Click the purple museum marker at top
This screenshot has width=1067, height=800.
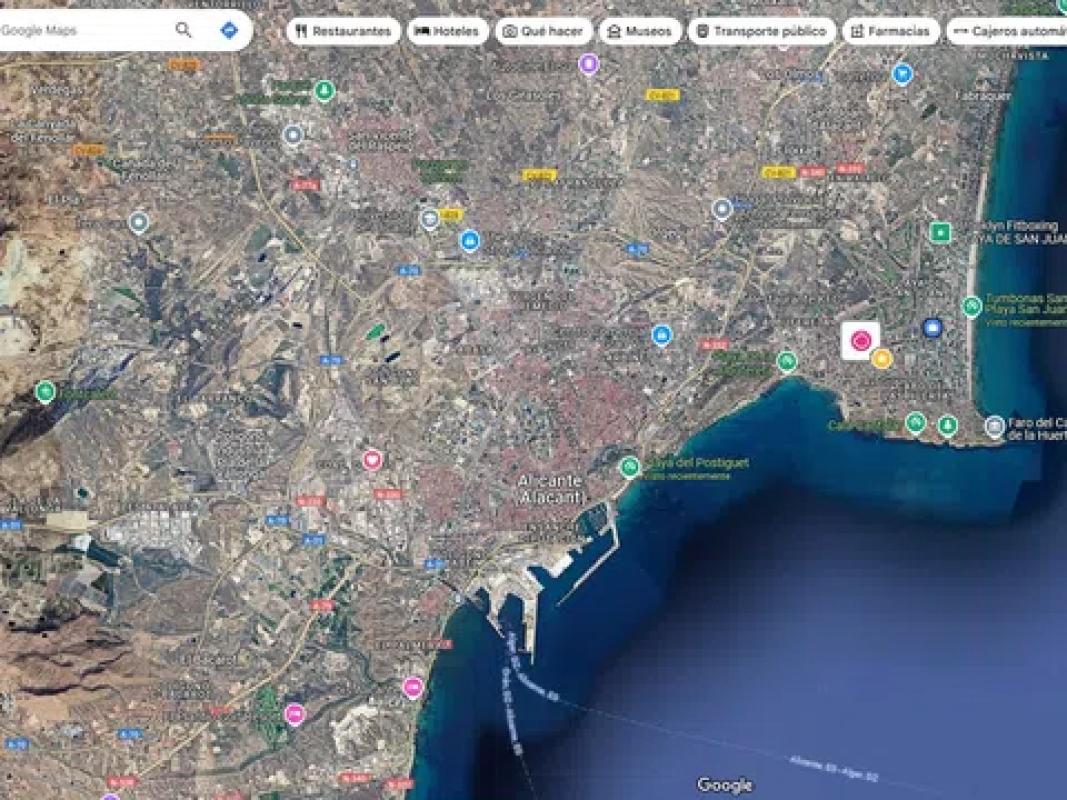(589, 65)
